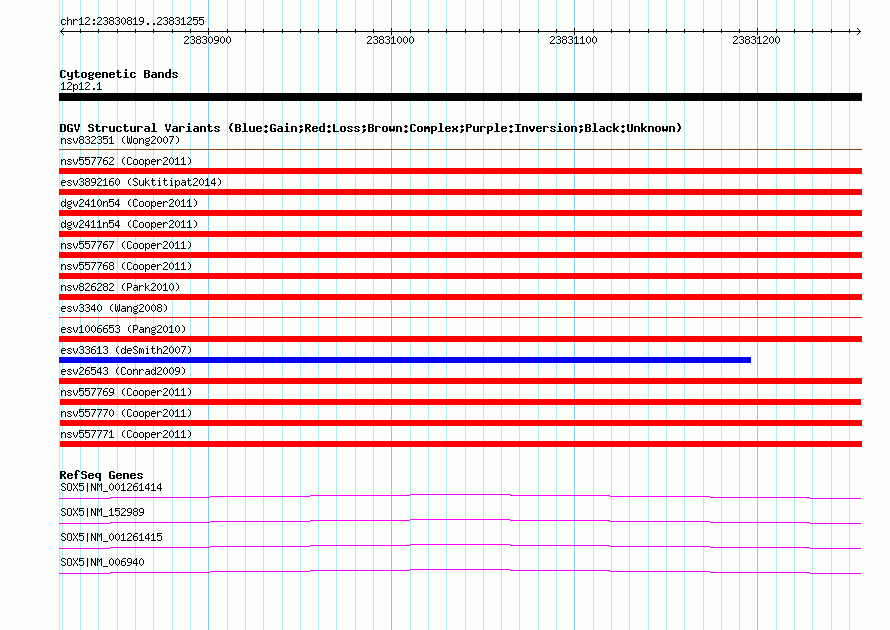Click the red bar under nsv557768

click(460, 276)
